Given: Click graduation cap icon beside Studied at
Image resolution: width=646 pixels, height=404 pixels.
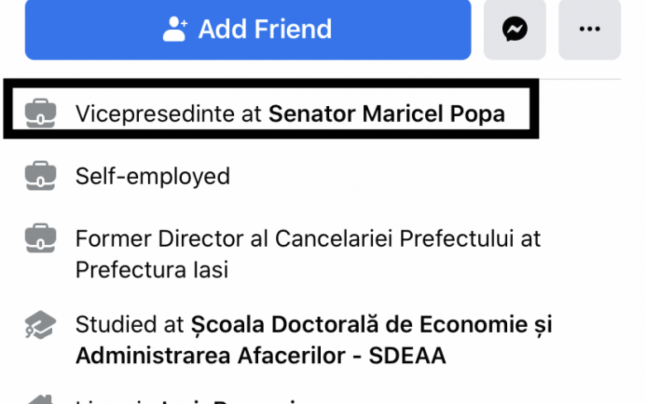Looking at the screenshot, I should click(41, 325).
